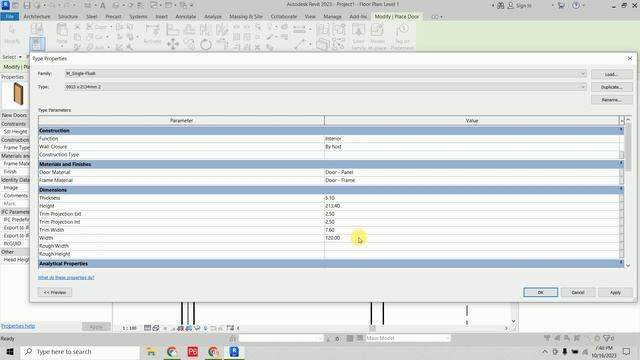Click the Function value 'Interior'
This screenshot has width=640, height=360.
coord(333,139)
